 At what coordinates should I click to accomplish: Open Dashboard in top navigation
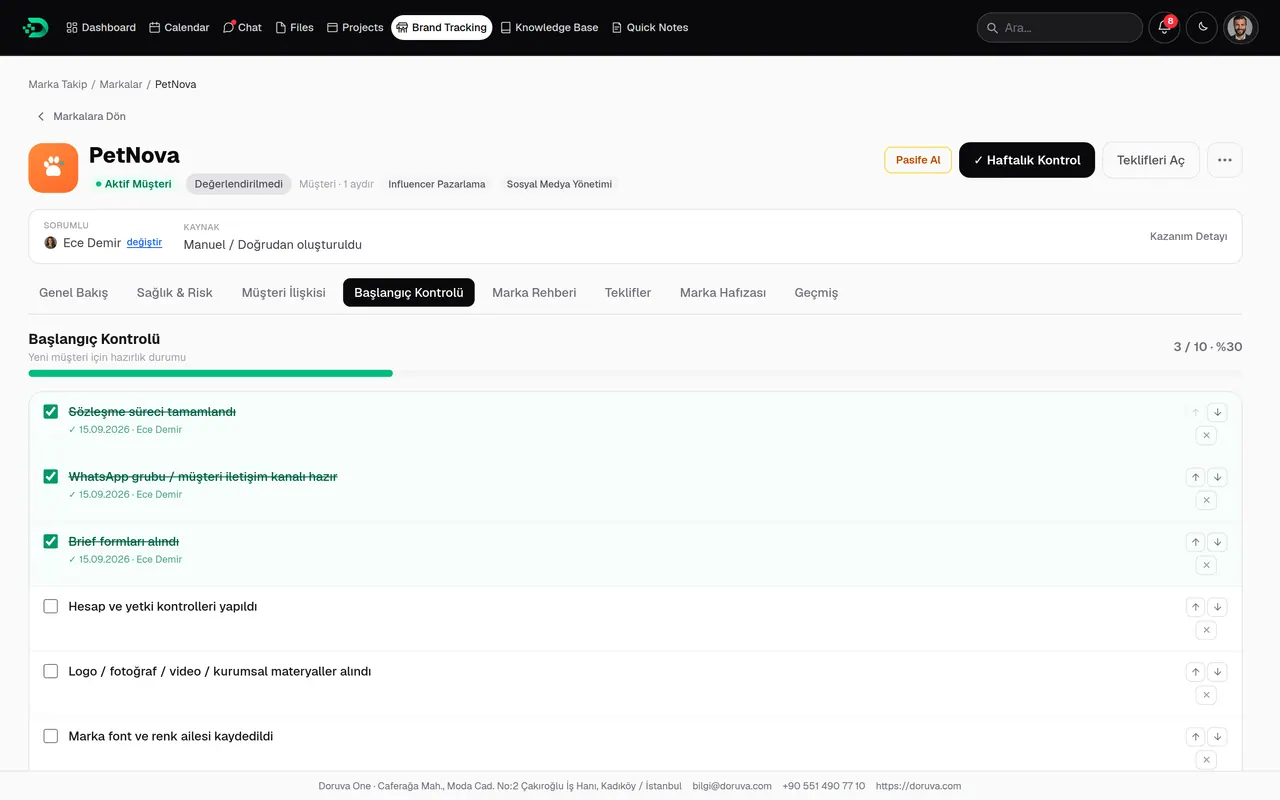101,27
